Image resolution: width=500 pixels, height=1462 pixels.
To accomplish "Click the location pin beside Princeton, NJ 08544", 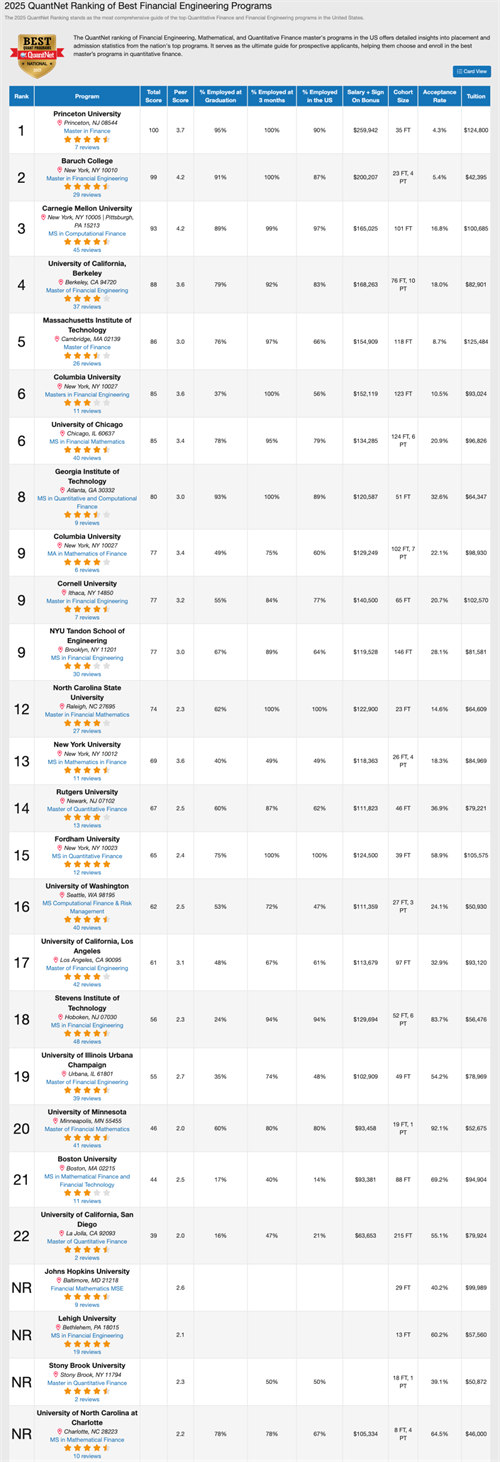I will point(60,121).
